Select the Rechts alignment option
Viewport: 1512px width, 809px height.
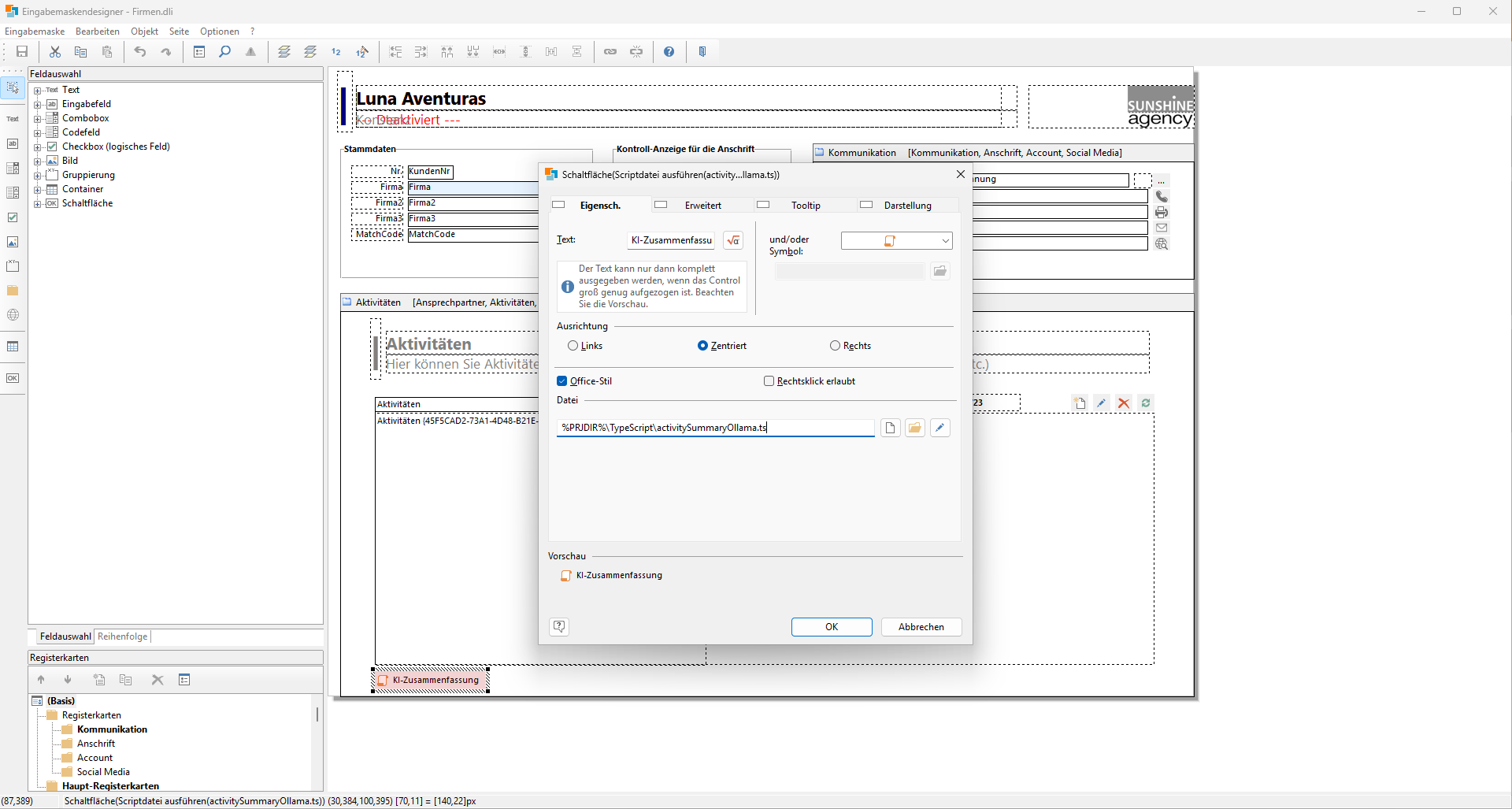(835, 346)
